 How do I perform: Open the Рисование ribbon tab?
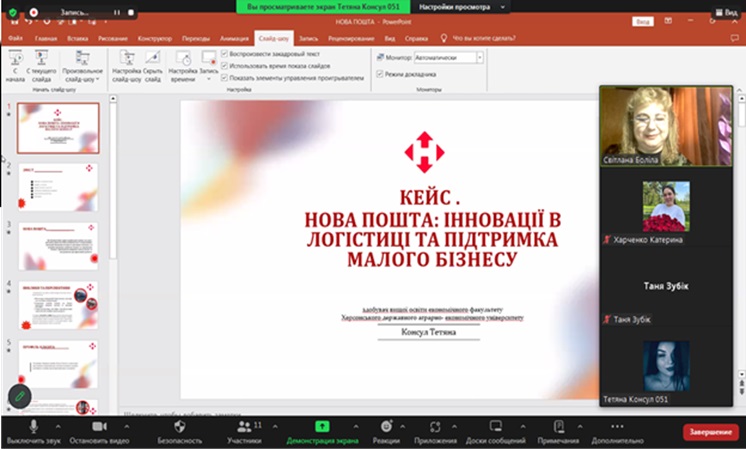coord(113,39)
